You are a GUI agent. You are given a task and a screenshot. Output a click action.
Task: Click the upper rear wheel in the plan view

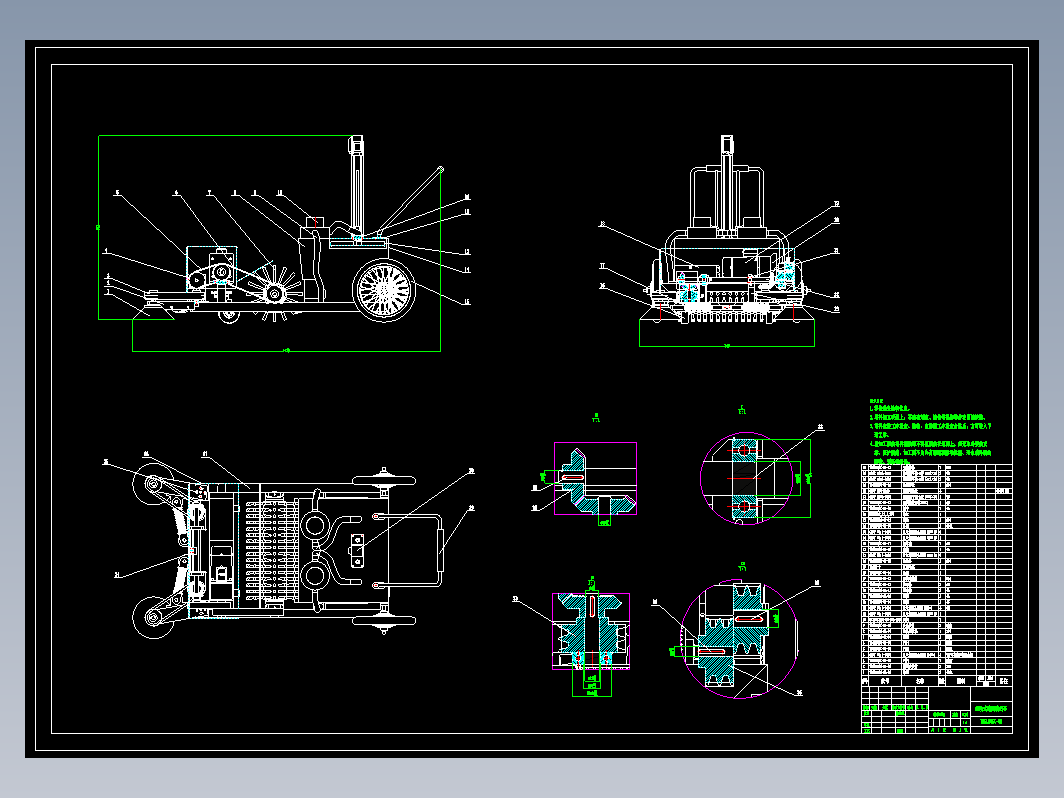tap(383, 480)
